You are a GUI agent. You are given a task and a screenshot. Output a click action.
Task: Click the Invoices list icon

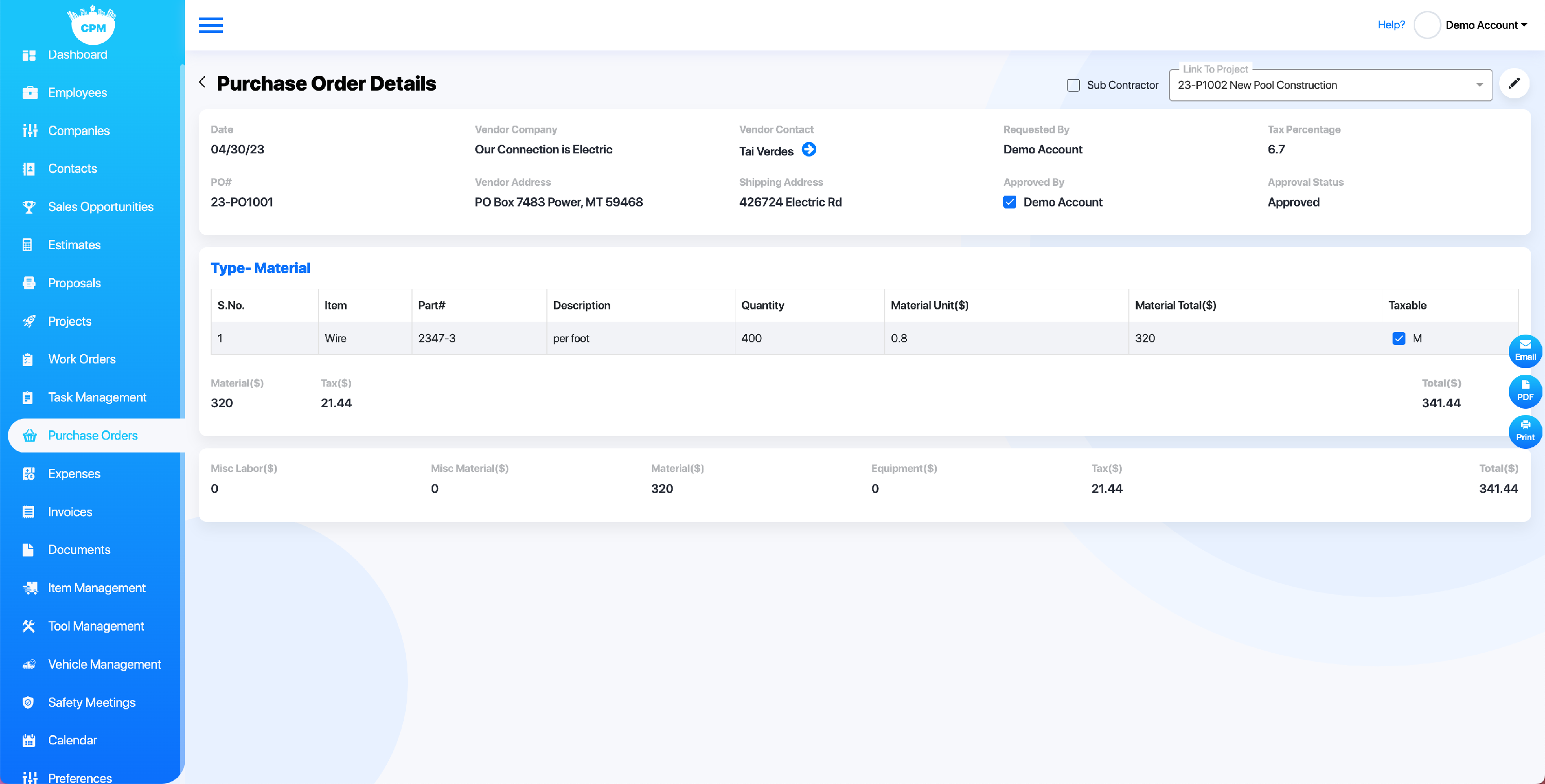(x=29, y=512)
